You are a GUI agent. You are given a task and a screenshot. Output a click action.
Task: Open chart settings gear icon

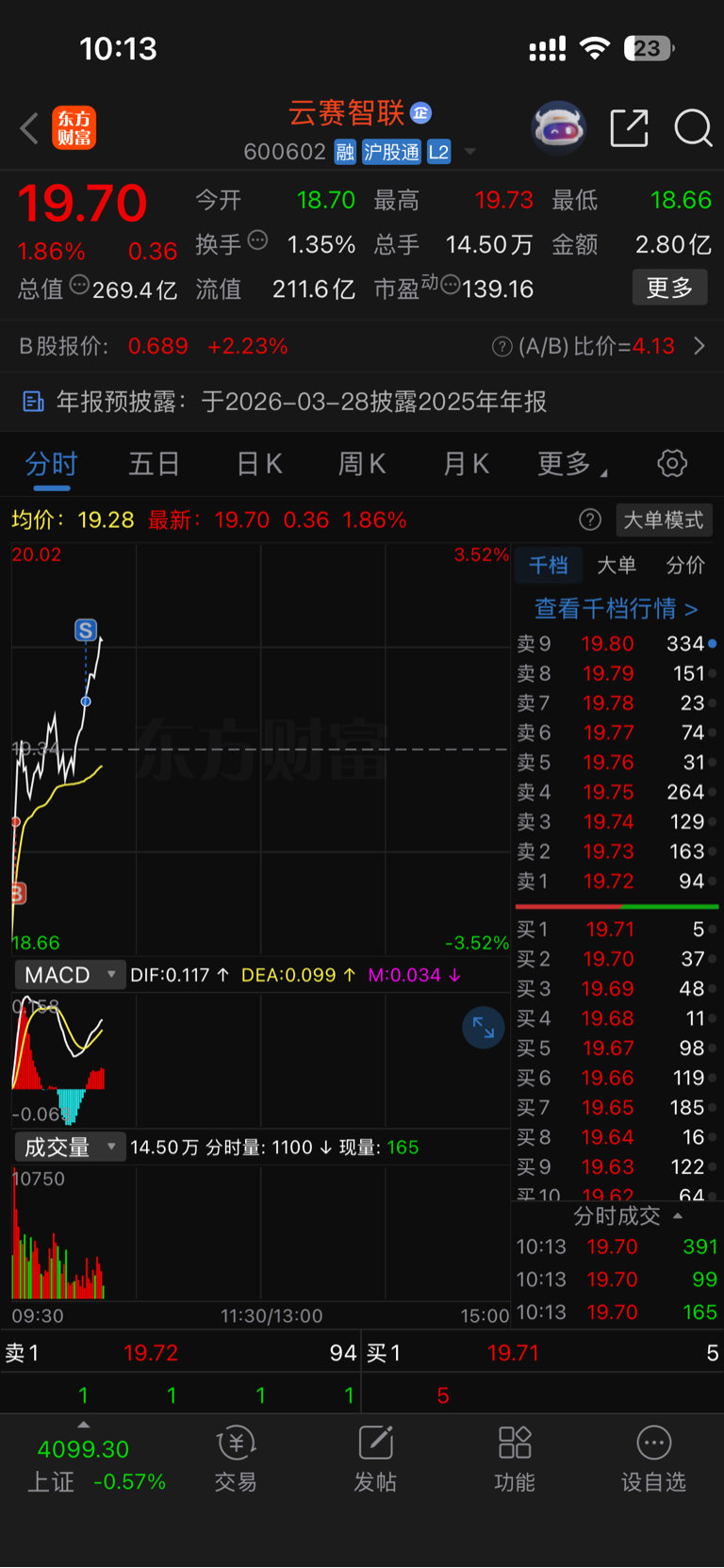click(x=672, y=463)
